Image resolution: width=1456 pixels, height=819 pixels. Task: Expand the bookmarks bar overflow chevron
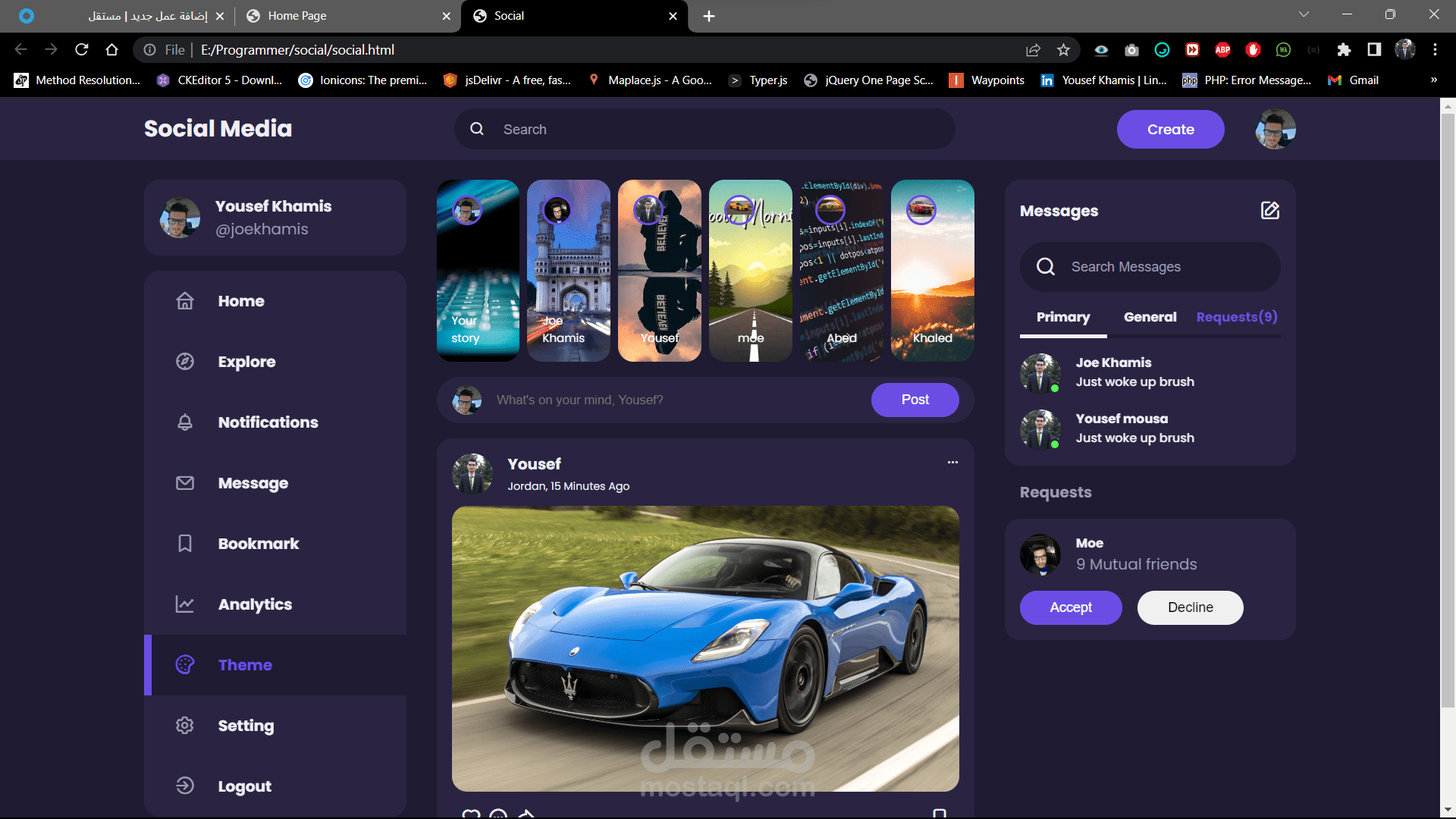pos(1433,80)
